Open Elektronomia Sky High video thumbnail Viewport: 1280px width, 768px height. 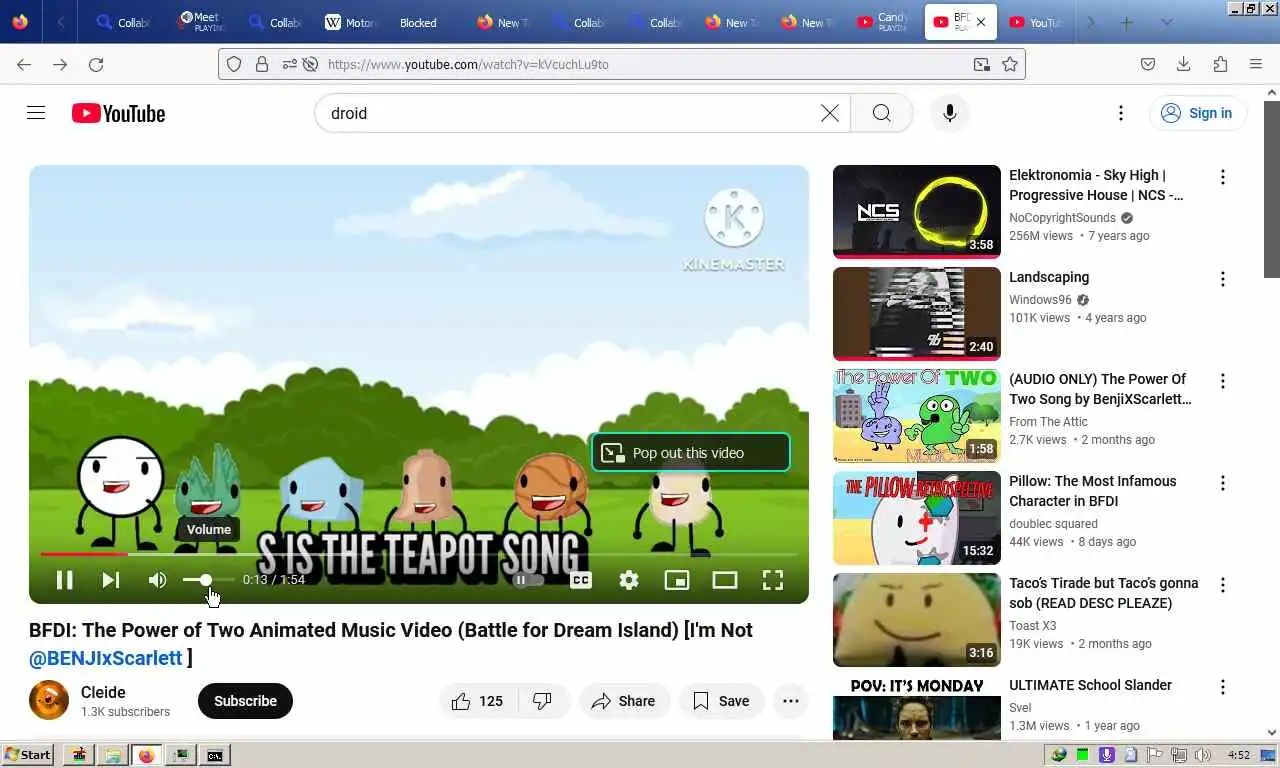click(917, 212)
